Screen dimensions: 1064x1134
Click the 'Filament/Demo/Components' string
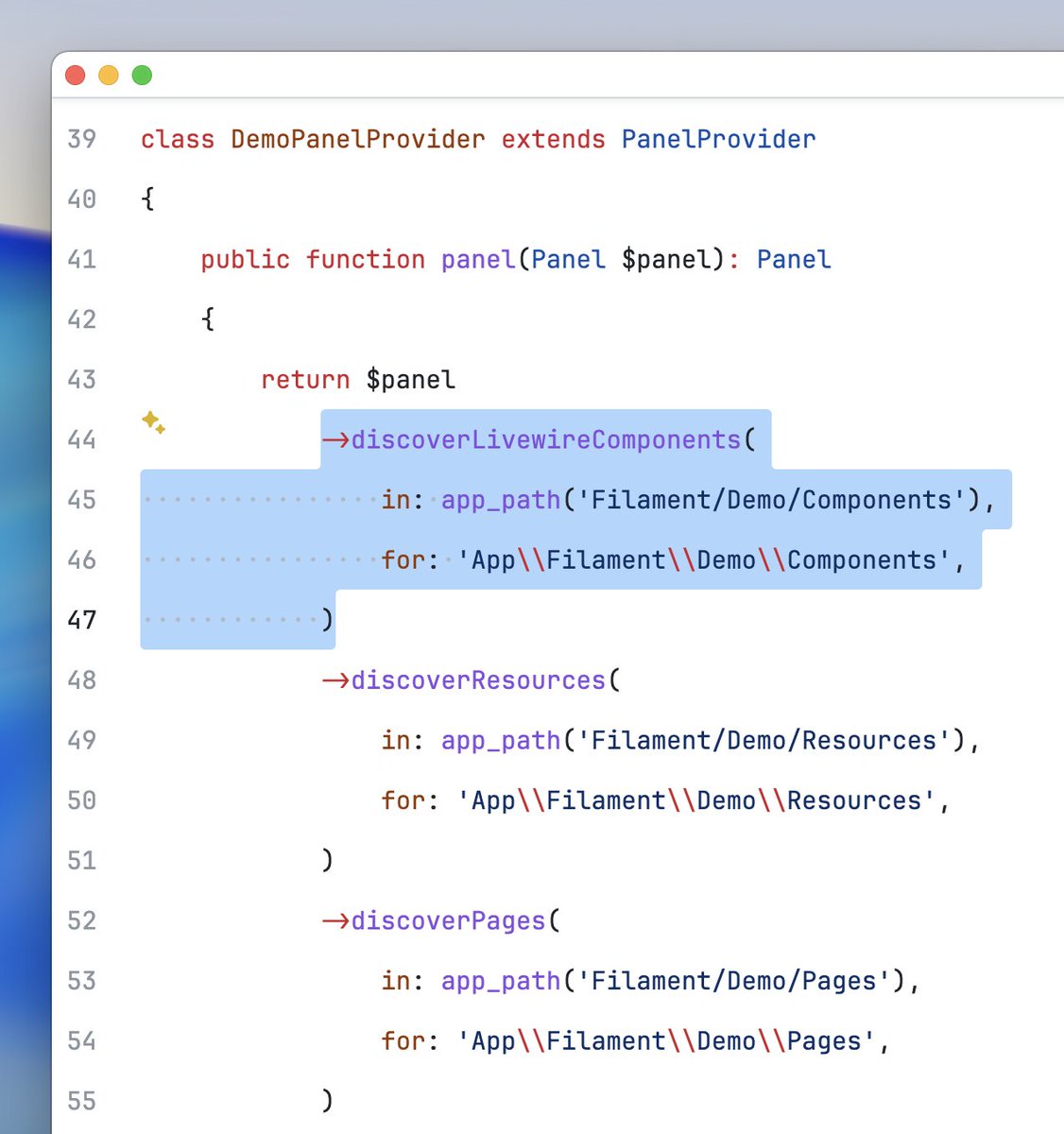click(771, 500)
